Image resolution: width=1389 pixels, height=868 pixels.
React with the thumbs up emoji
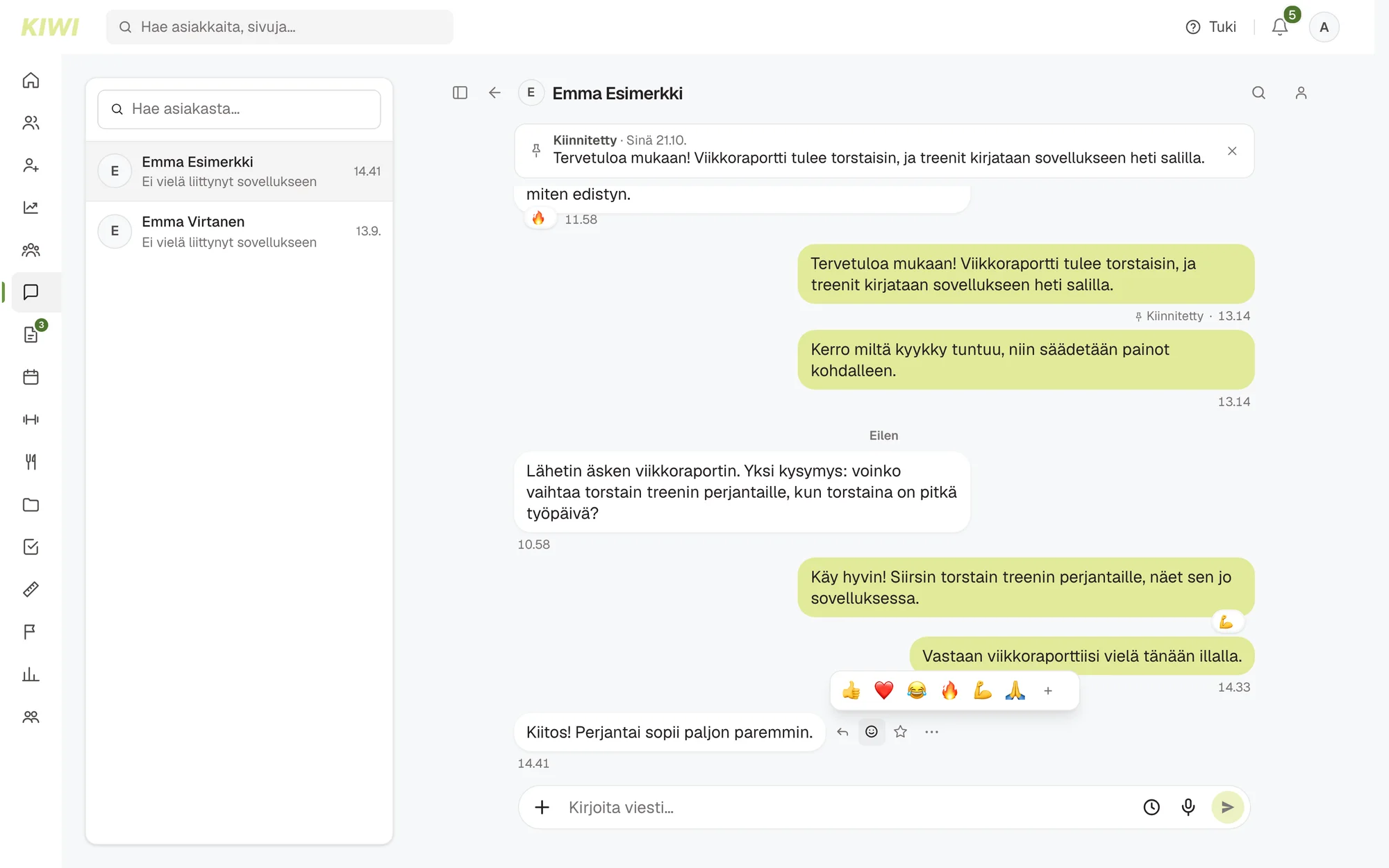click(851, 691)
